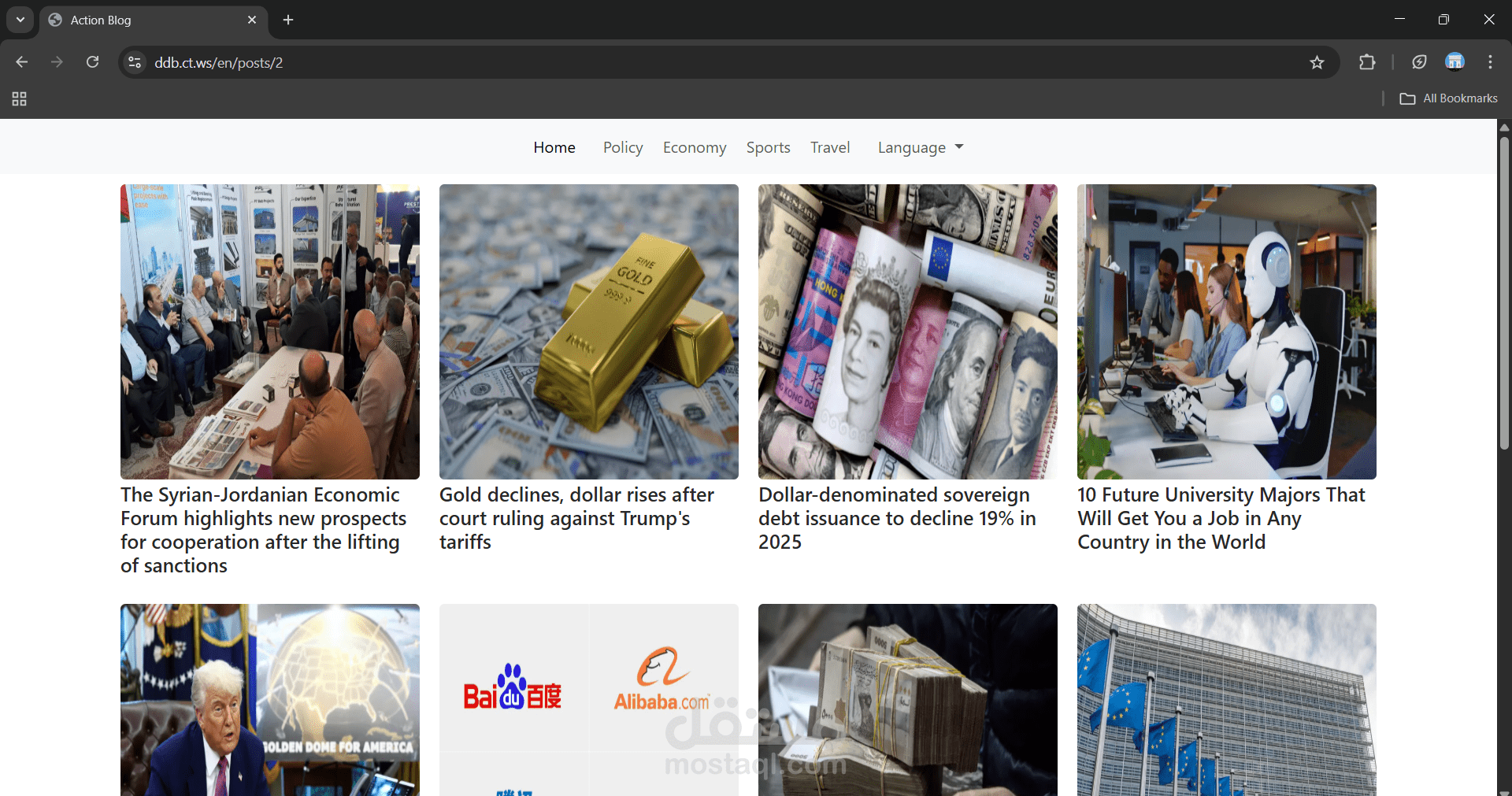Open the rolled currency notes article image
The width and height of the screenshot is (1512, 796).
pyautogui.click(x=908, y=331)
